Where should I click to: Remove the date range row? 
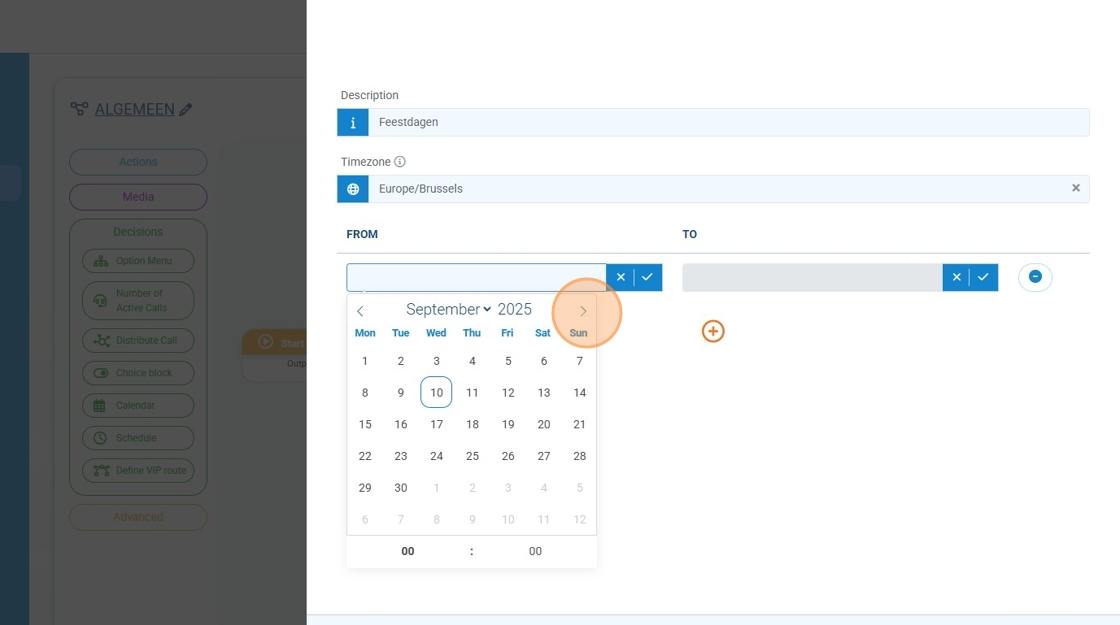(x=1035, y=277)
